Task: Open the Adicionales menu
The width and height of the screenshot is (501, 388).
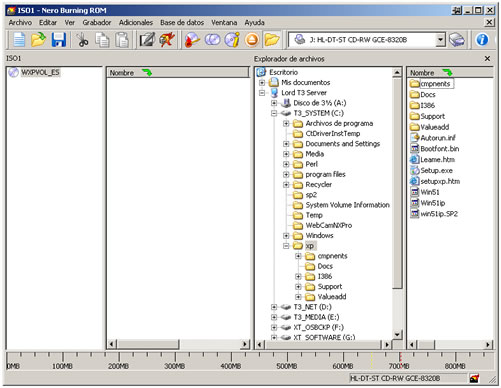Action: coord(136,23)
